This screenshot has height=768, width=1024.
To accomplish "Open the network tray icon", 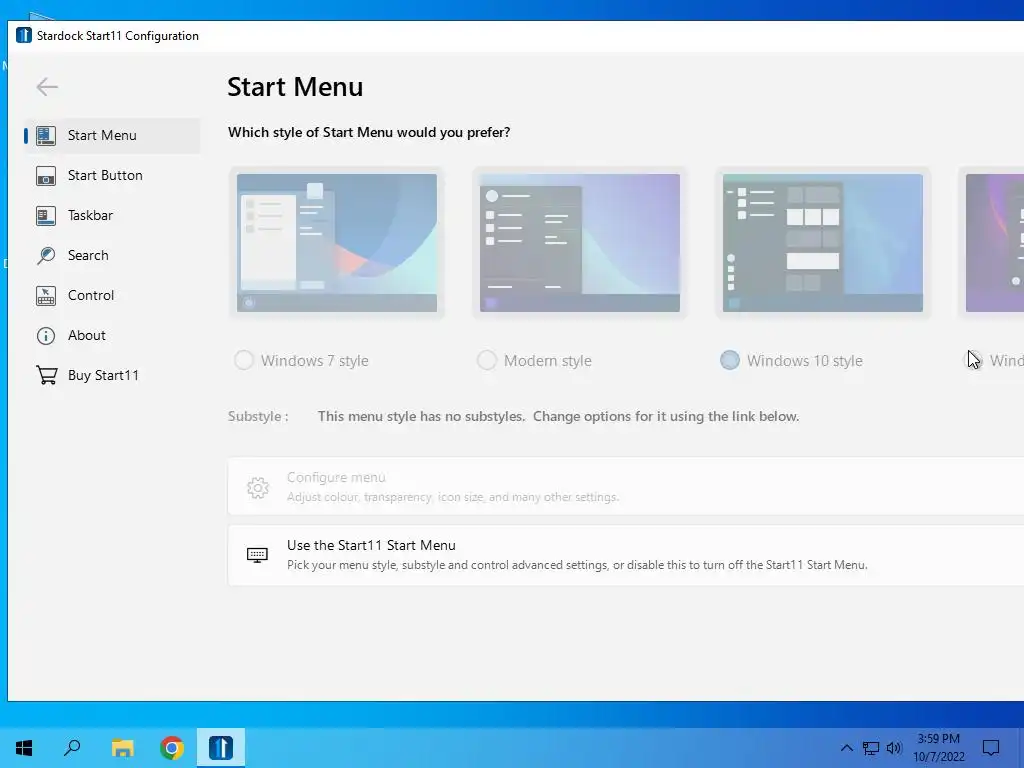I will [871, 748].
